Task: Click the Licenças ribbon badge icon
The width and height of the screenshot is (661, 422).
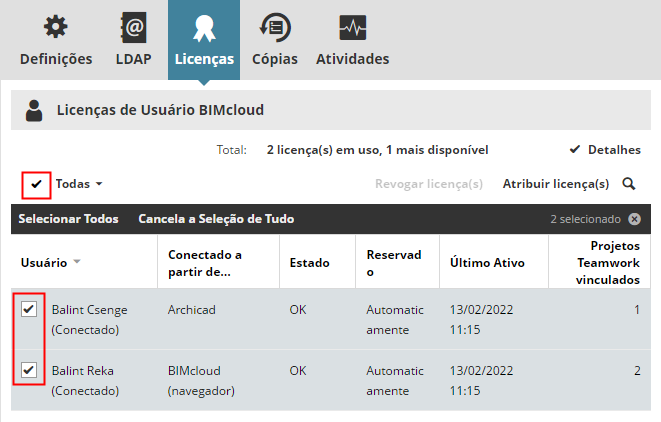Action: coord(204,26)
